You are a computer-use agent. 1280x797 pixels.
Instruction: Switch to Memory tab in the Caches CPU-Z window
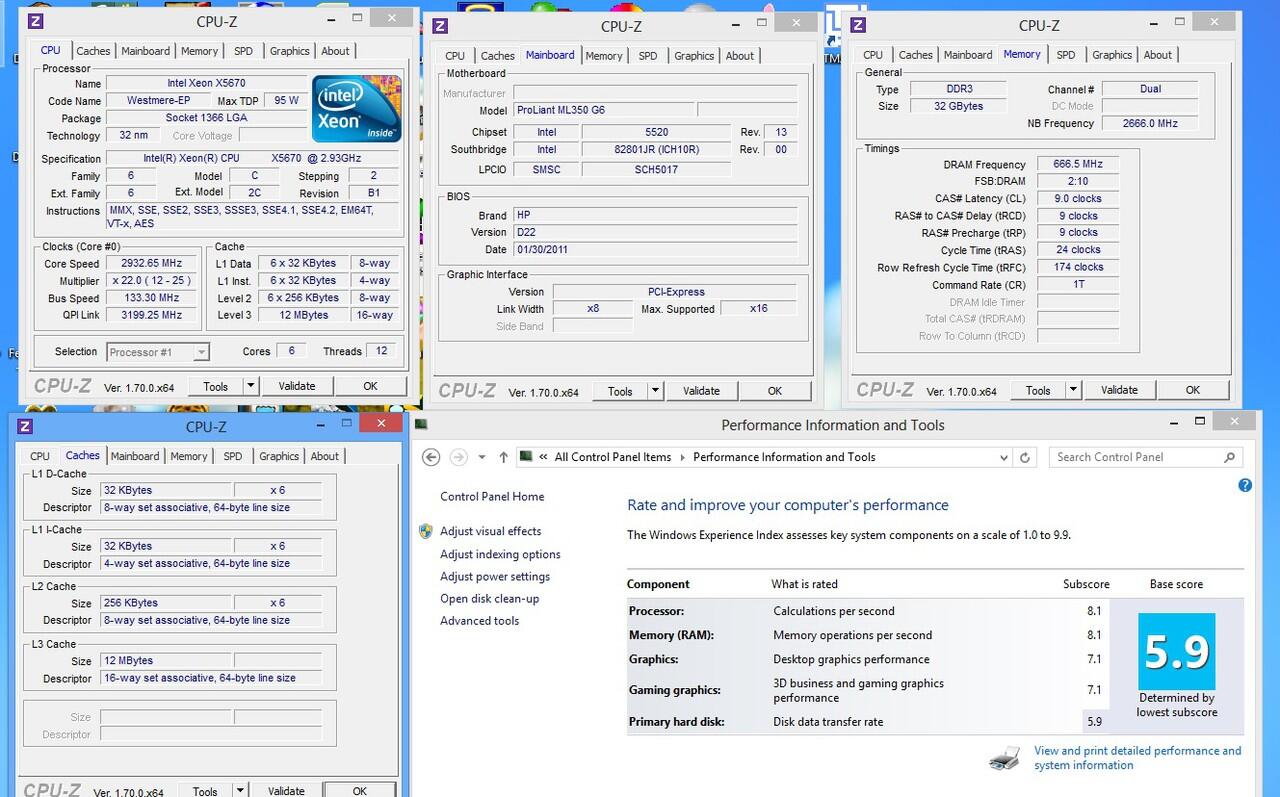click(x=189, y=456)
